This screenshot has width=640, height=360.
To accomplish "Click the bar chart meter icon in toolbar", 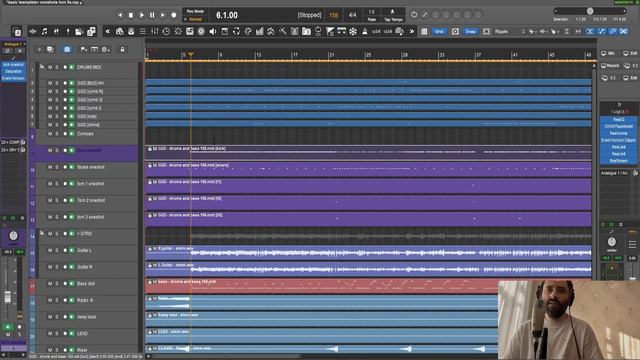I will 260,31.
